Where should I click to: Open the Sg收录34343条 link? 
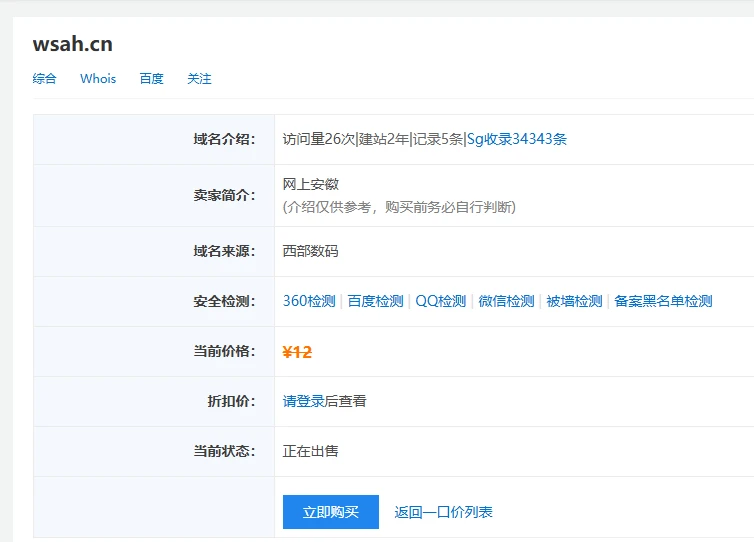pos(517,139)
